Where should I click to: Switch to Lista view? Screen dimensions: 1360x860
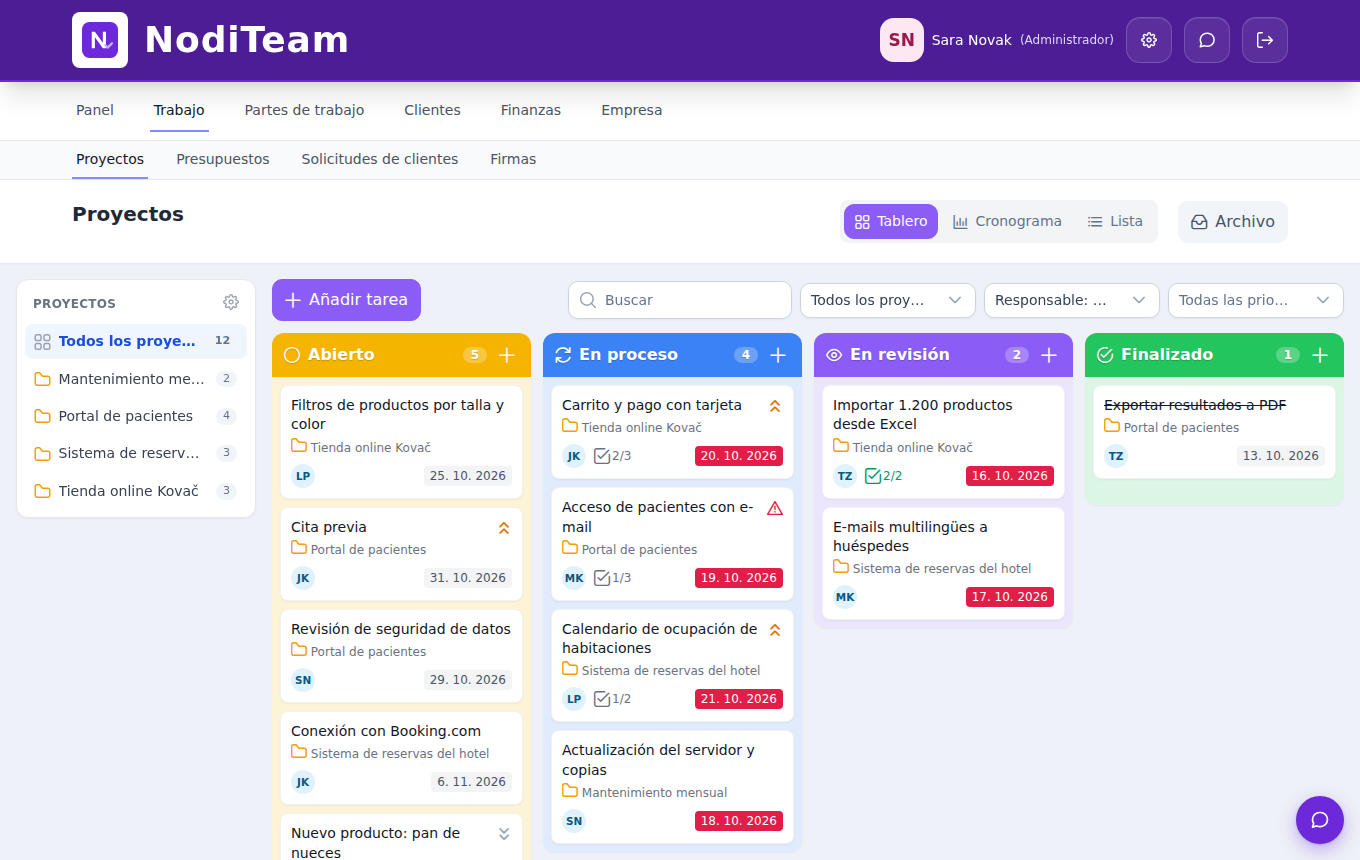click(1115, 222)
